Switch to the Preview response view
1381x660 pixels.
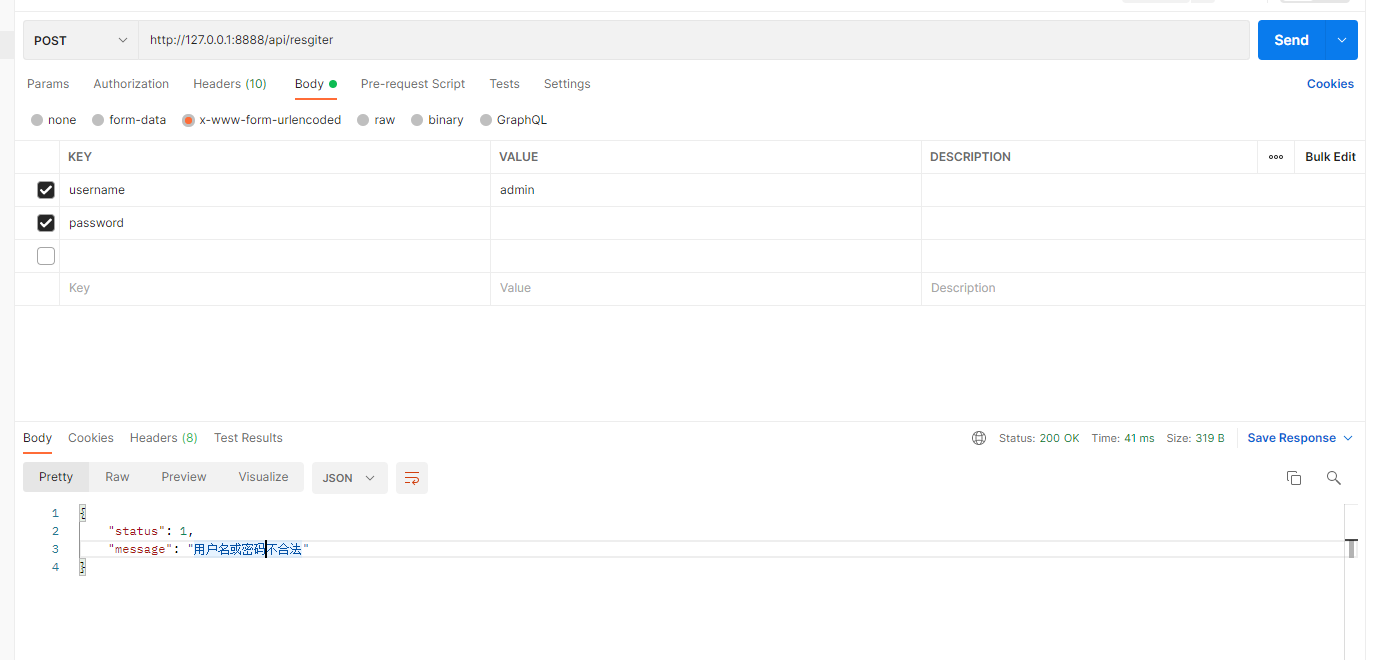(x=184, y=477)
